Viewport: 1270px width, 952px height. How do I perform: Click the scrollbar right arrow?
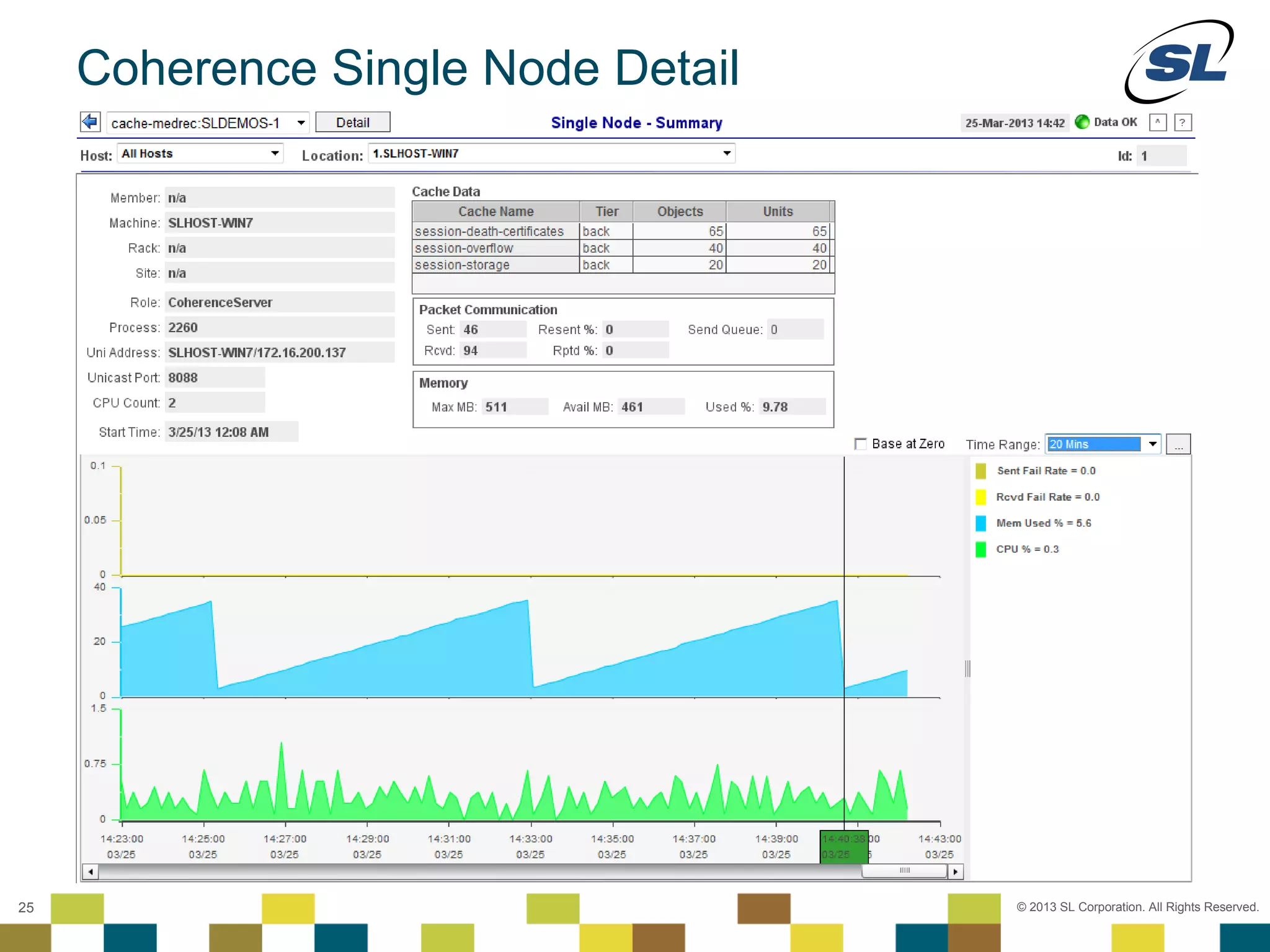click(955, 871)
